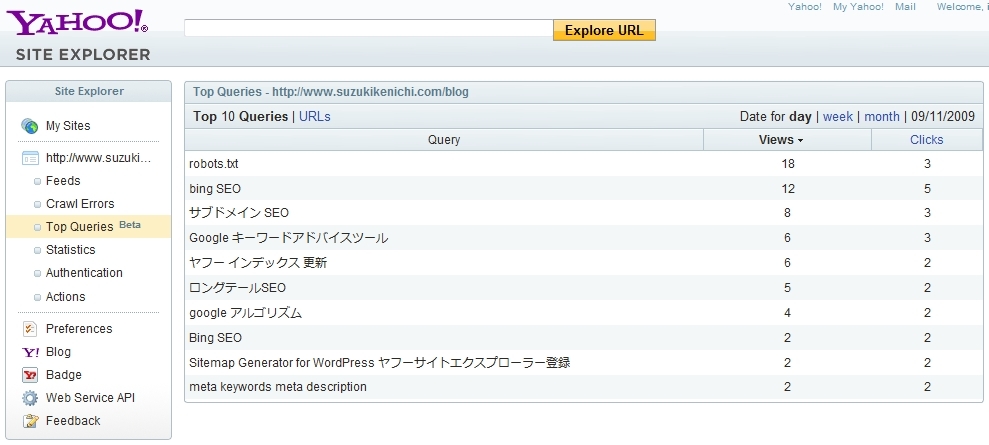Open My Sites link

click(x=68, y=126)
